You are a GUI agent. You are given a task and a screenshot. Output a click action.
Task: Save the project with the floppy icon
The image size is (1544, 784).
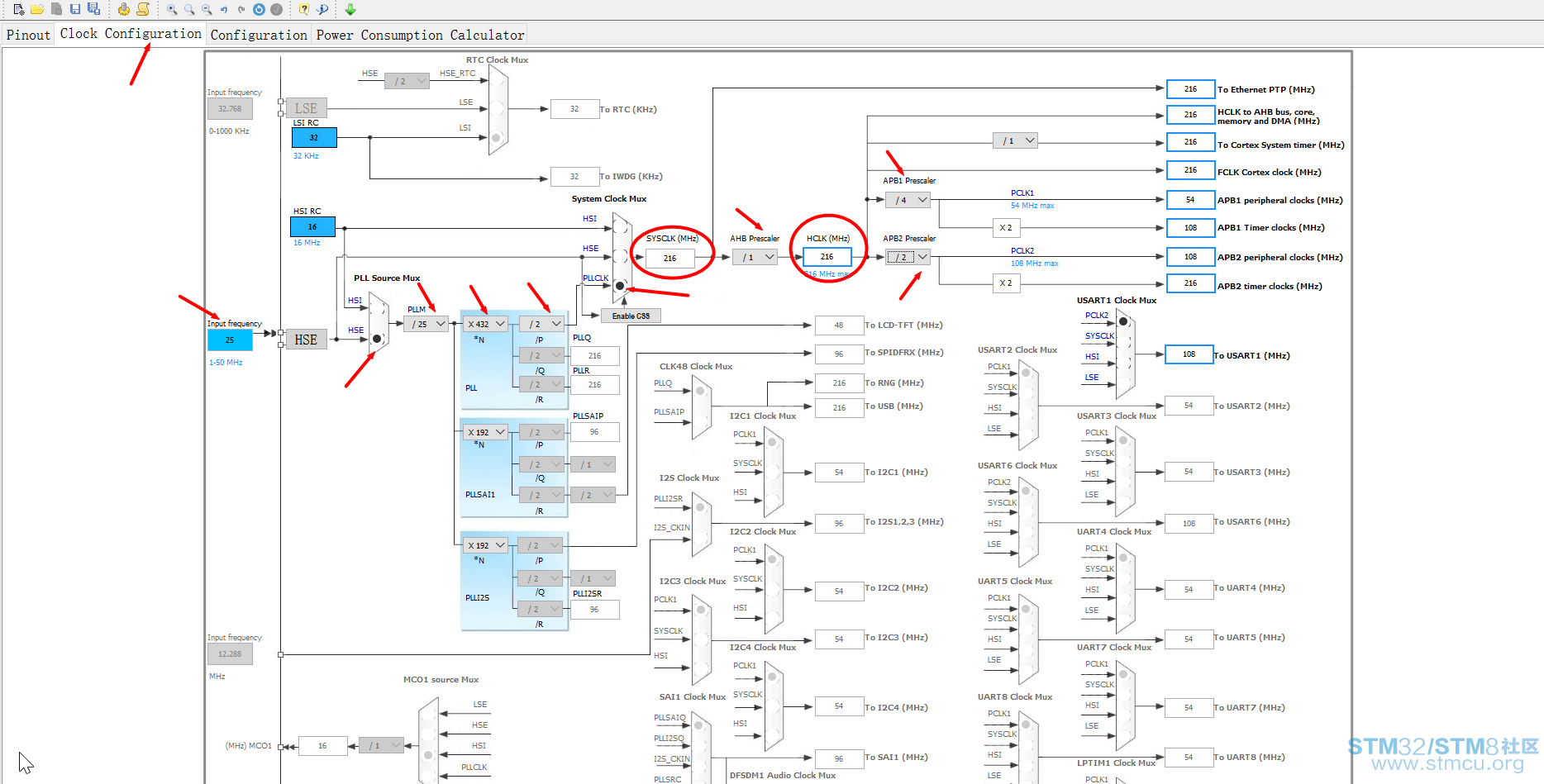75,9
